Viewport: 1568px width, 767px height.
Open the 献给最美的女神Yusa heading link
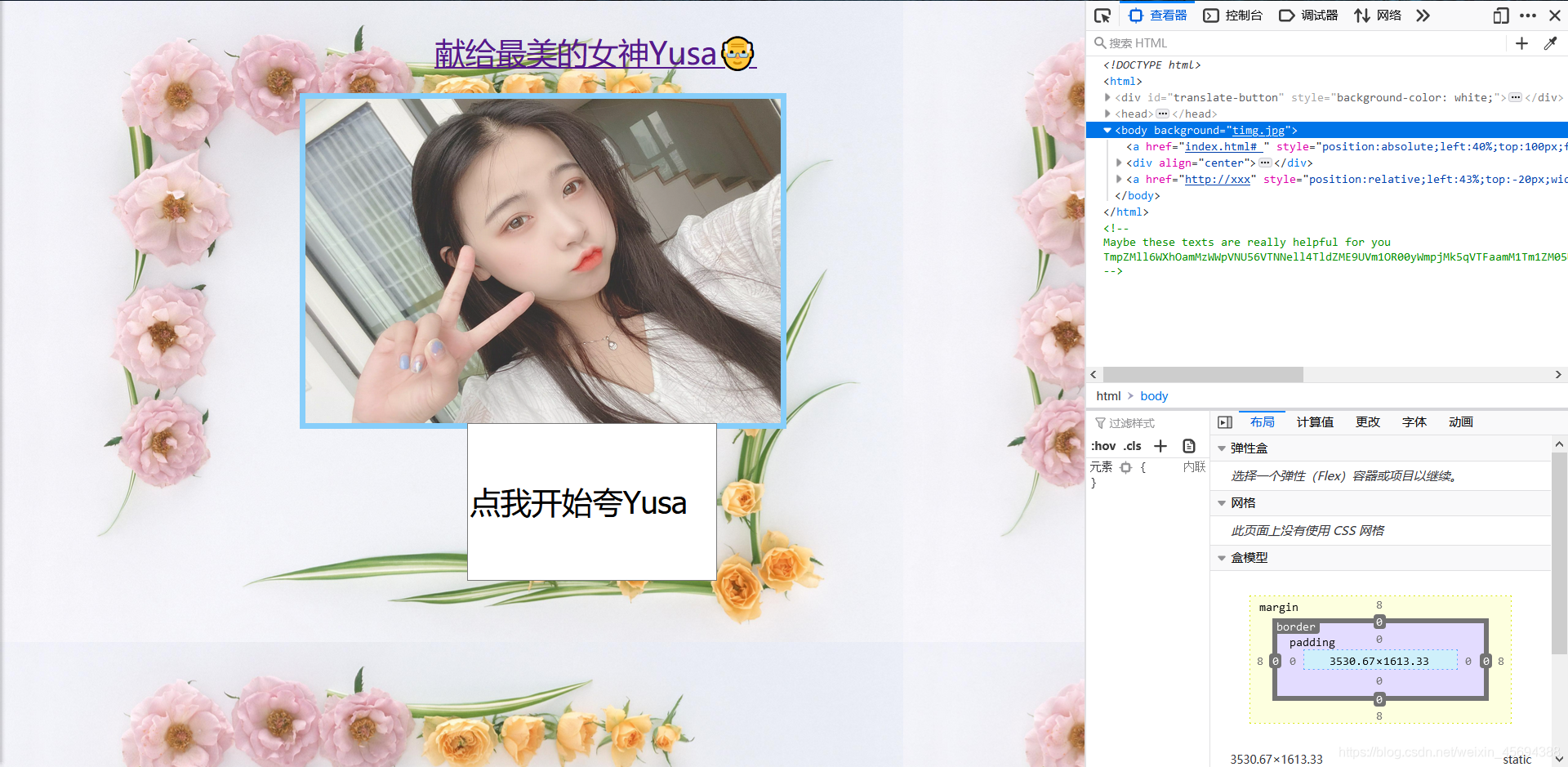(594, 53)
